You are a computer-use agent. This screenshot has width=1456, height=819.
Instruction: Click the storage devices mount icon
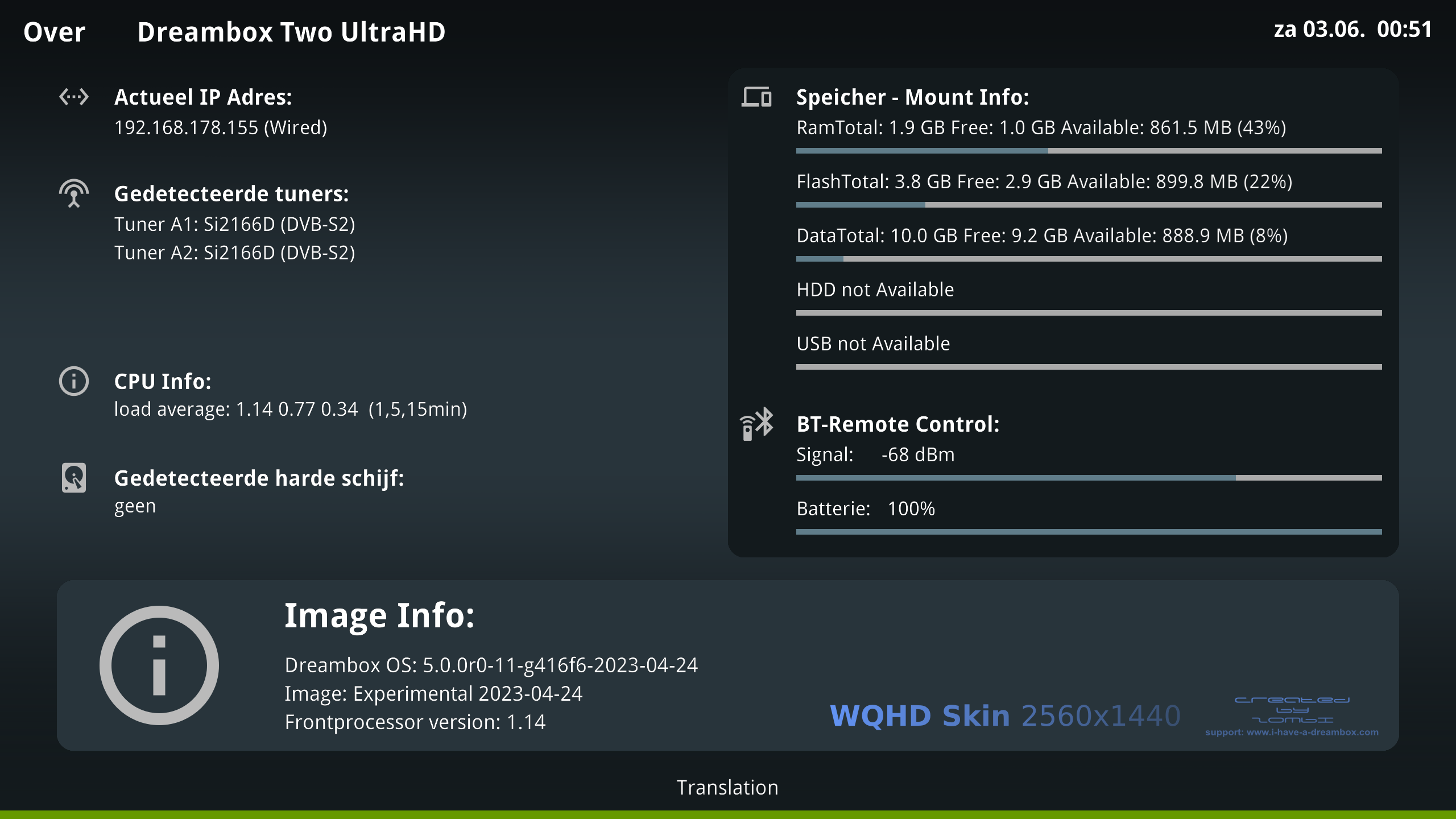coord(756,97)
